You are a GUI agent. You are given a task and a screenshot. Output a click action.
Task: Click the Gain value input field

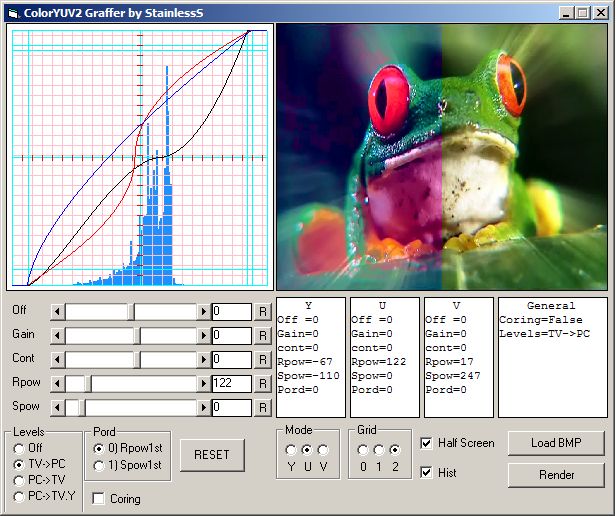pyautogui.click(x=231, y=336)
